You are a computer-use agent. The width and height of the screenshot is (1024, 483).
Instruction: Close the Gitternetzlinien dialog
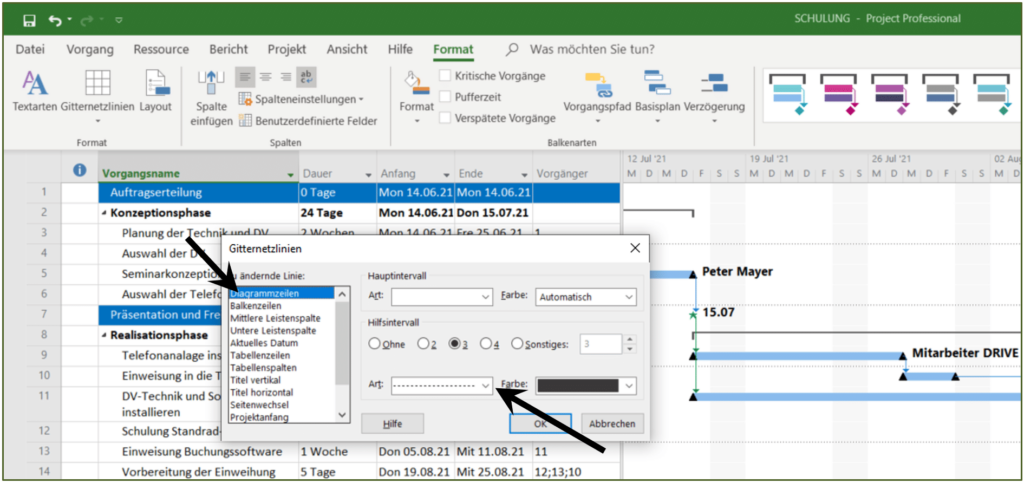(634, 248)
